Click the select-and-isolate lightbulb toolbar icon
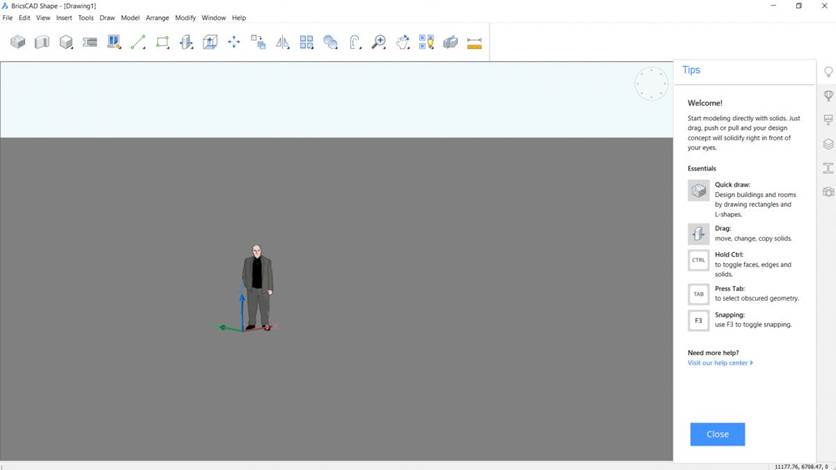The image size is (836, 470). 427,42
